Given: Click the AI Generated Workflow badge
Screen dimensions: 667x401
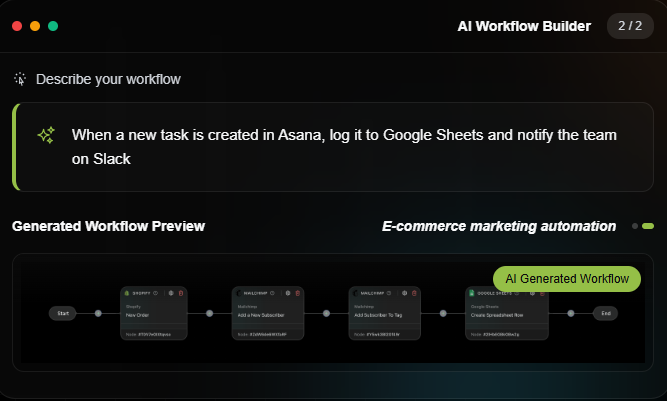Looking at the screenshot, I should 567,279.
